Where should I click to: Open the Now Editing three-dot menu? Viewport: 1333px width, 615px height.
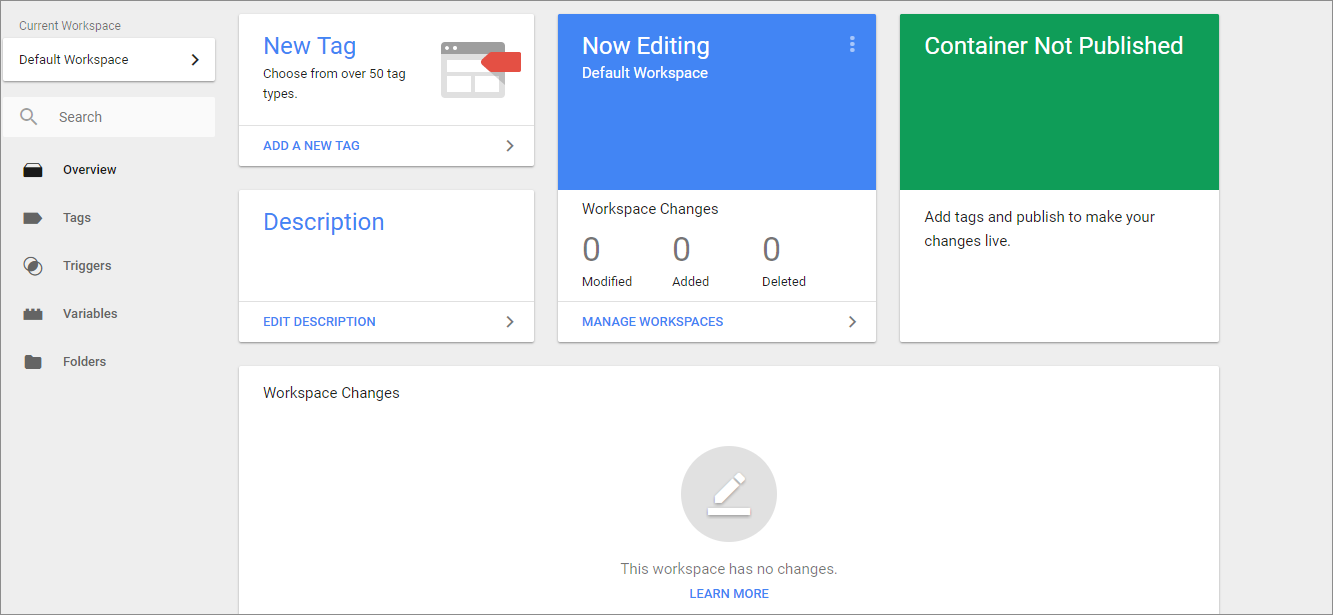(x=852, y=44)
